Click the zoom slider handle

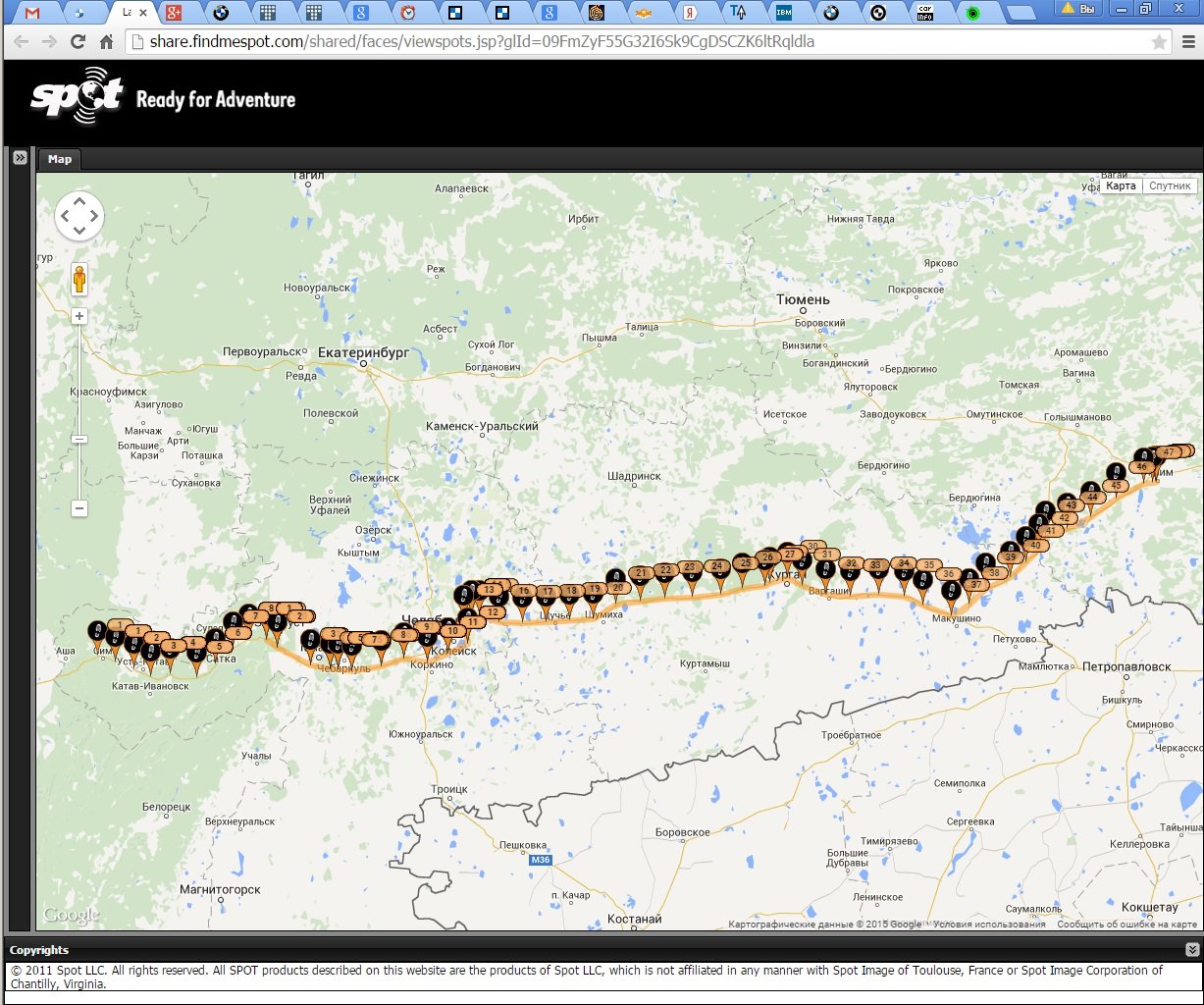[79, 439]
